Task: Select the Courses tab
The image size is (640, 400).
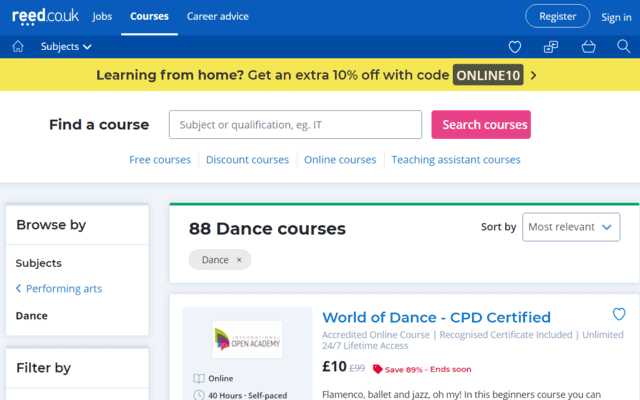Action: pyautogui.click(x=149, y=16)
